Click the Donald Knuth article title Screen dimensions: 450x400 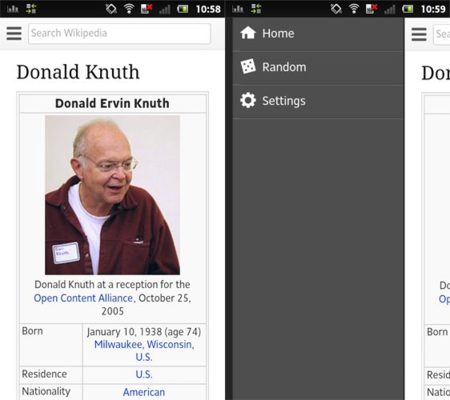coord(78,72)
